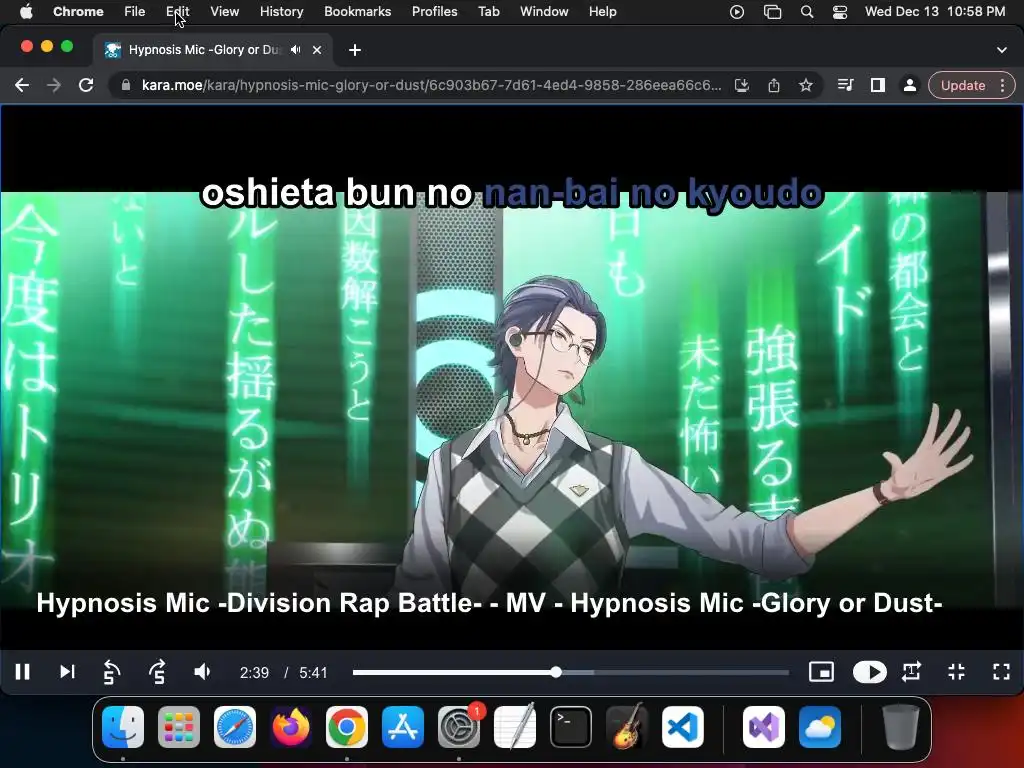The image size is (1024, 768).
Task: Open the Trash from the Dock
Action: pyautogui.click(x=901, y=727)
